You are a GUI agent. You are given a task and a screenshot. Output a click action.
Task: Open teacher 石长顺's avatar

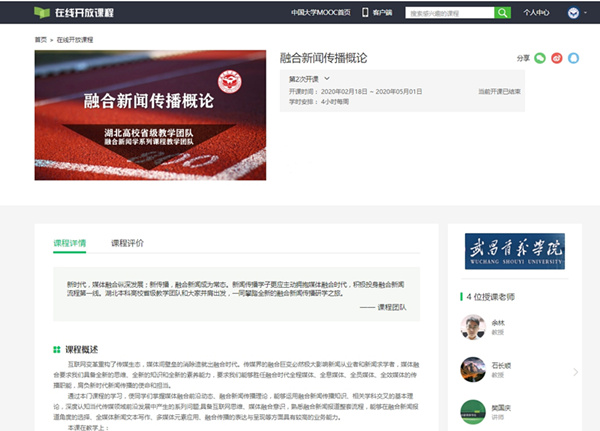coord(473,370)
